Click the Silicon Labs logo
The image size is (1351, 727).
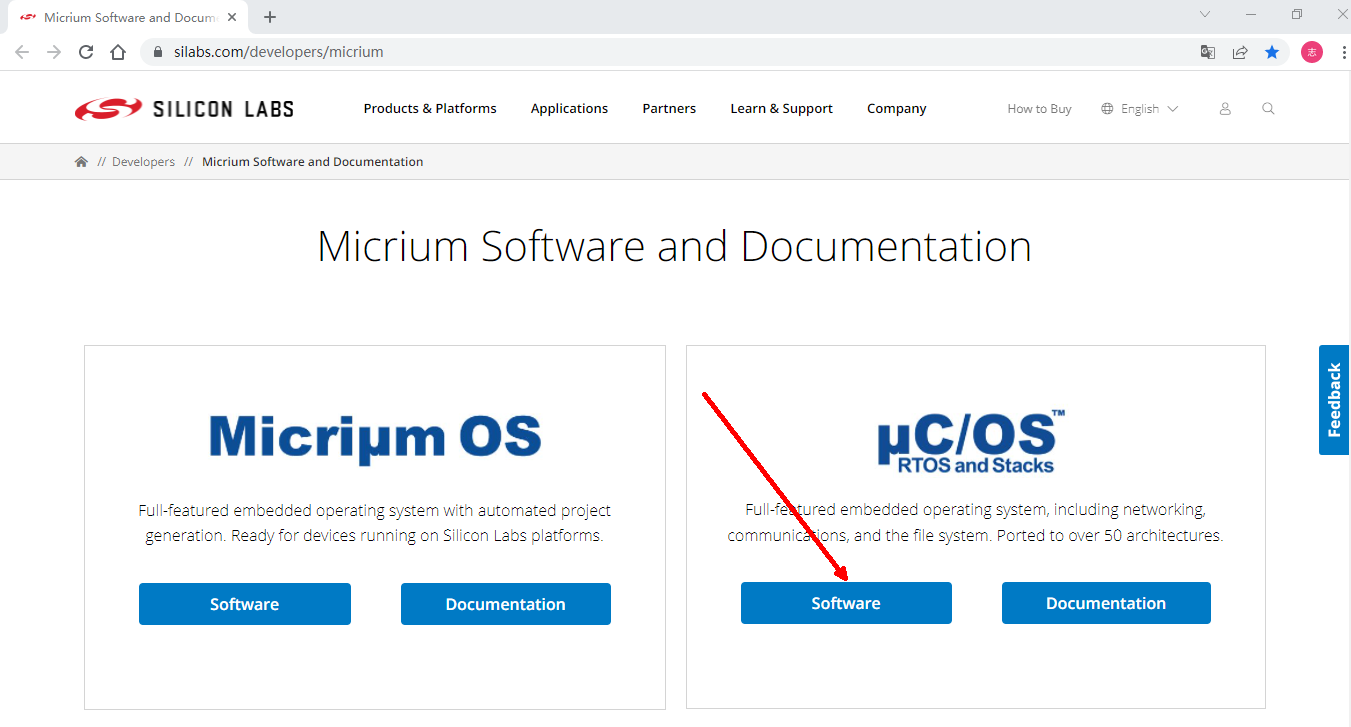pyautogui.click(x=183, y=107)
